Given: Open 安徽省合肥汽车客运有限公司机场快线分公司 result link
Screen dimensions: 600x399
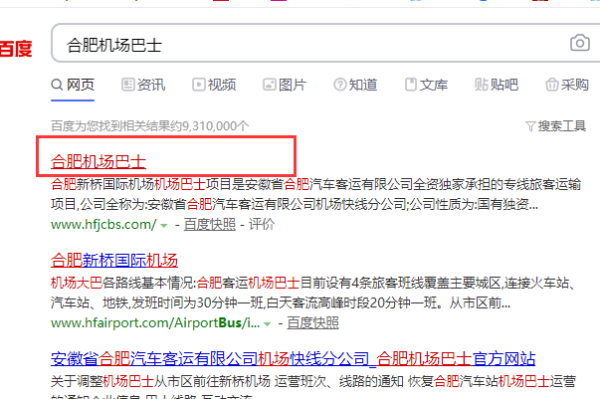Looking at the screenshot, I should tap(293, 359).
